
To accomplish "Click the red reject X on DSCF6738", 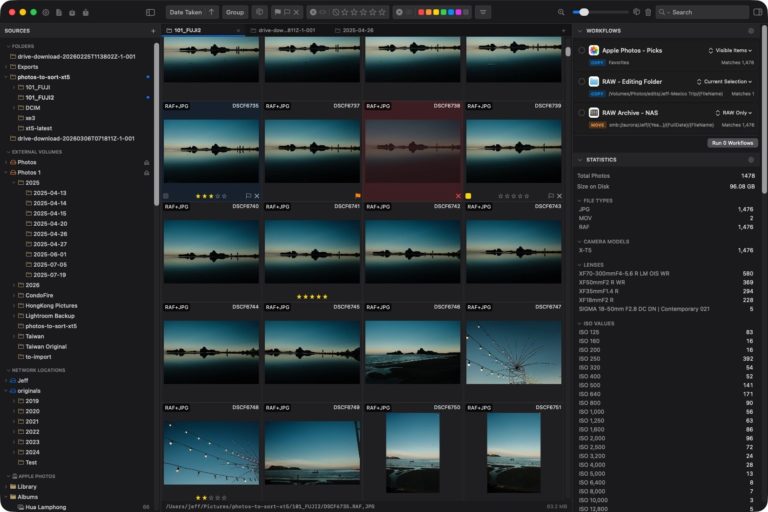I will tap(458, 195).
